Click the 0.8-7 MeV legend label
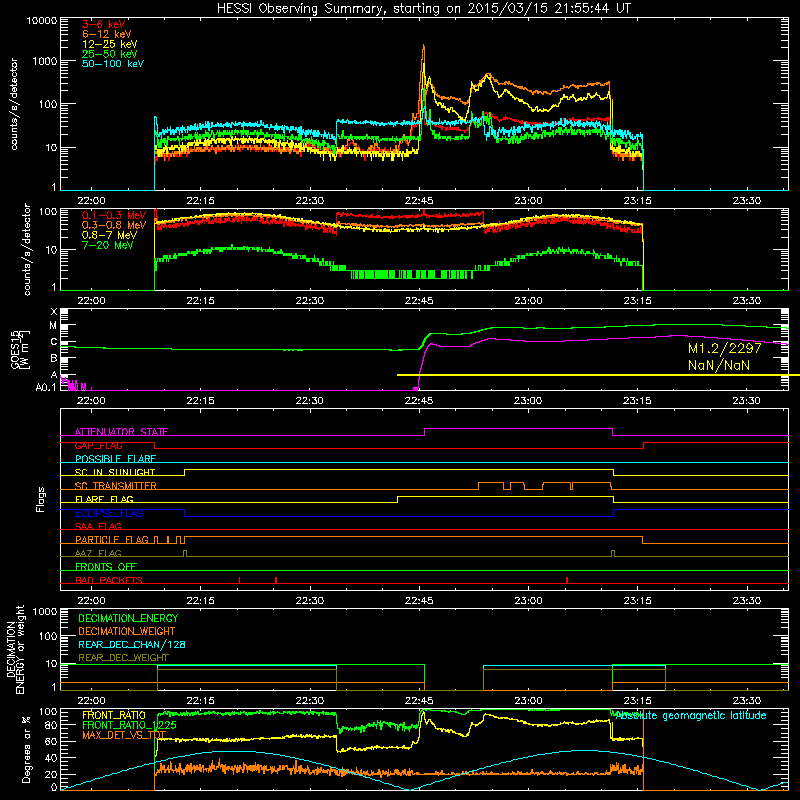Viewport: 800px width, 800px height. (110, 235)
